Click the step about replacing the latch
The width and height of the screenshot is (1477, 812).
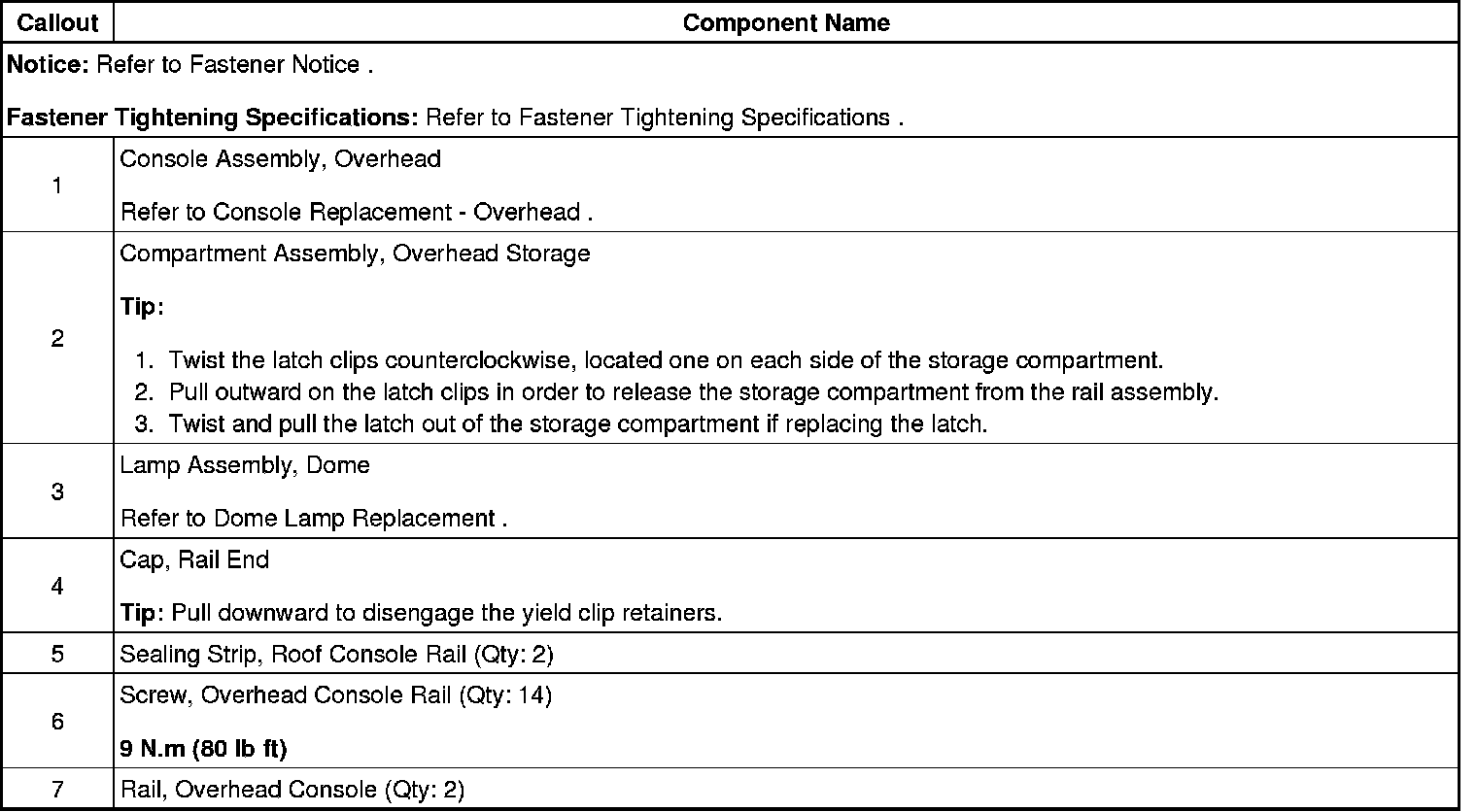tap(577, 424)
